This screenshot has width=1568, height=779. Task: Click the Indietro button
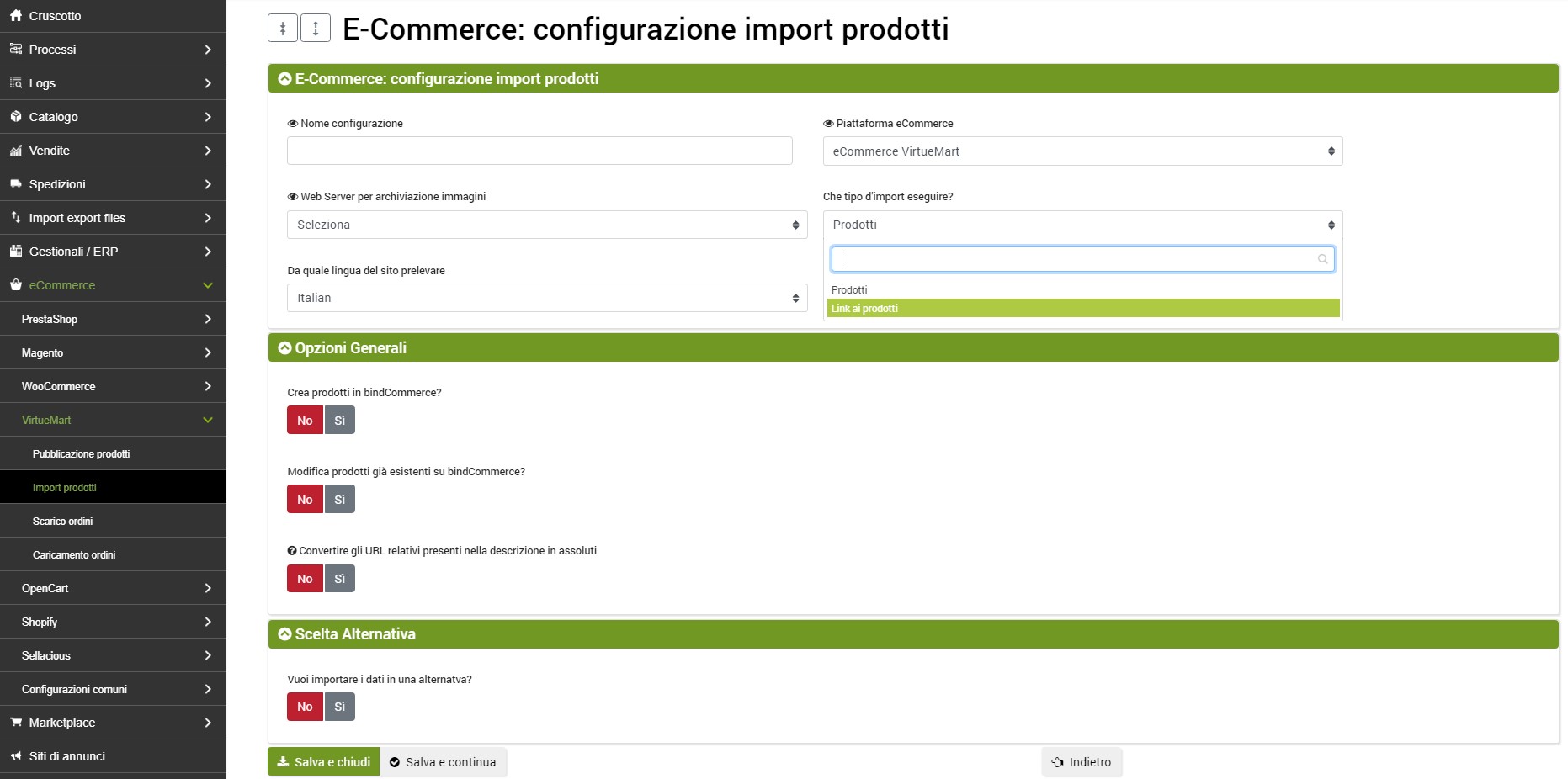[x=1082, y=762]
